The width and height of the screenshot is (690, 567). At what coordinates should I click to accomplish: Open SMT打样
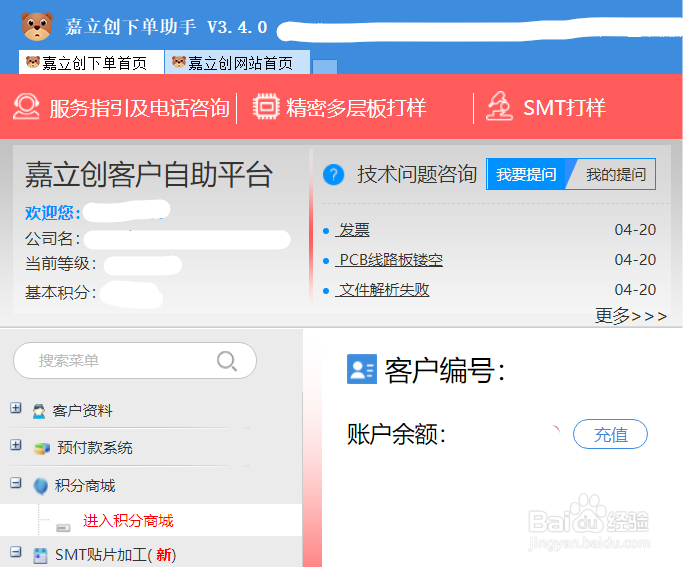coord(565,108)
